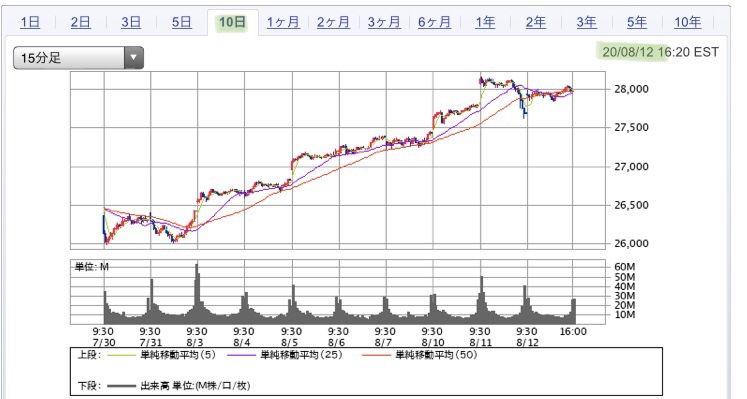
Task: Click the 8/5 date axis label
Action: pos(289,342)
